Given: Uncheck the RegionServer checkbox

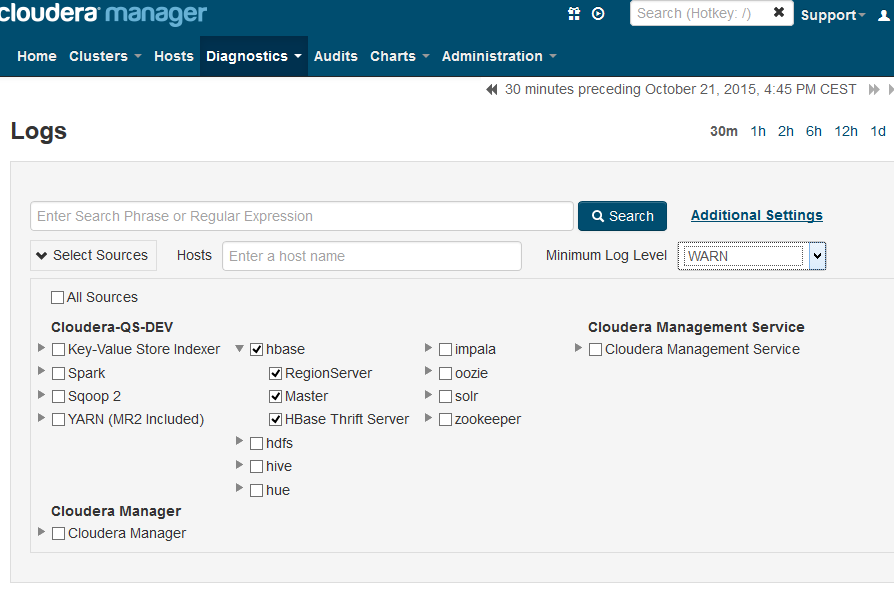Looking at the screenshot, I should coord(275,374).
